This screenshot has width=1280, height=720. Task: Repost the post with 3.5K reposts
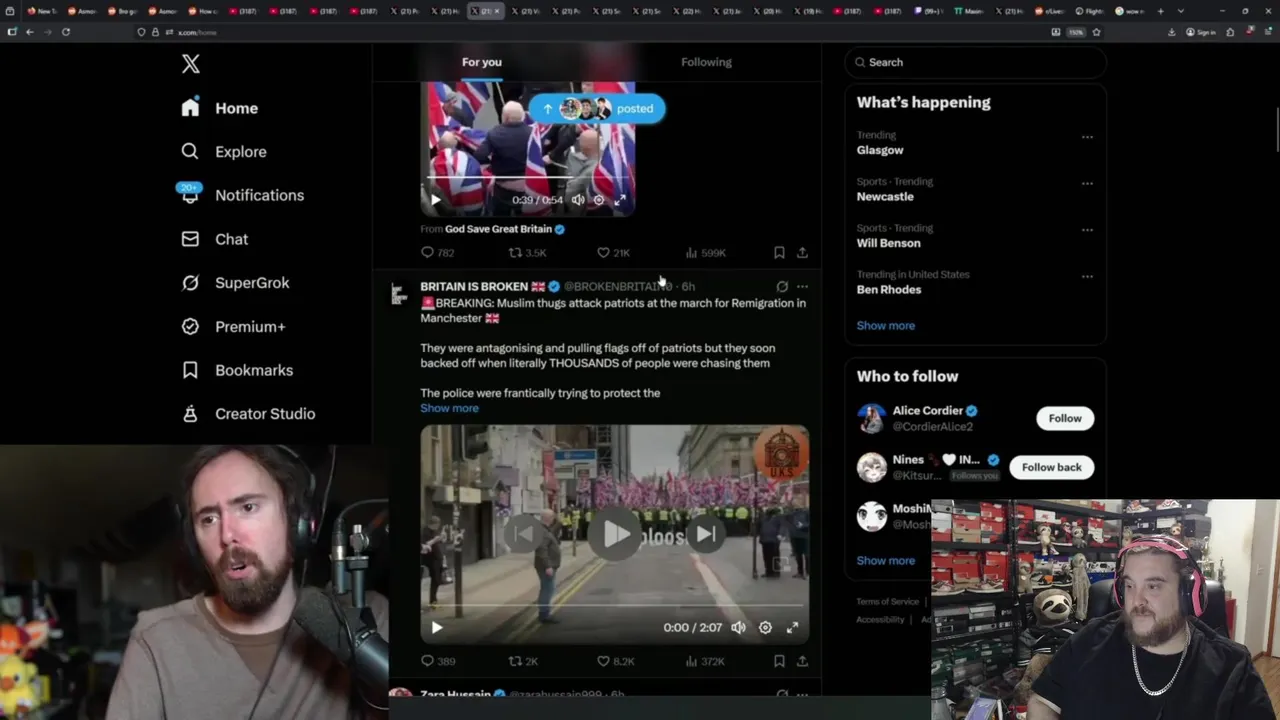(x=527, y=253)
